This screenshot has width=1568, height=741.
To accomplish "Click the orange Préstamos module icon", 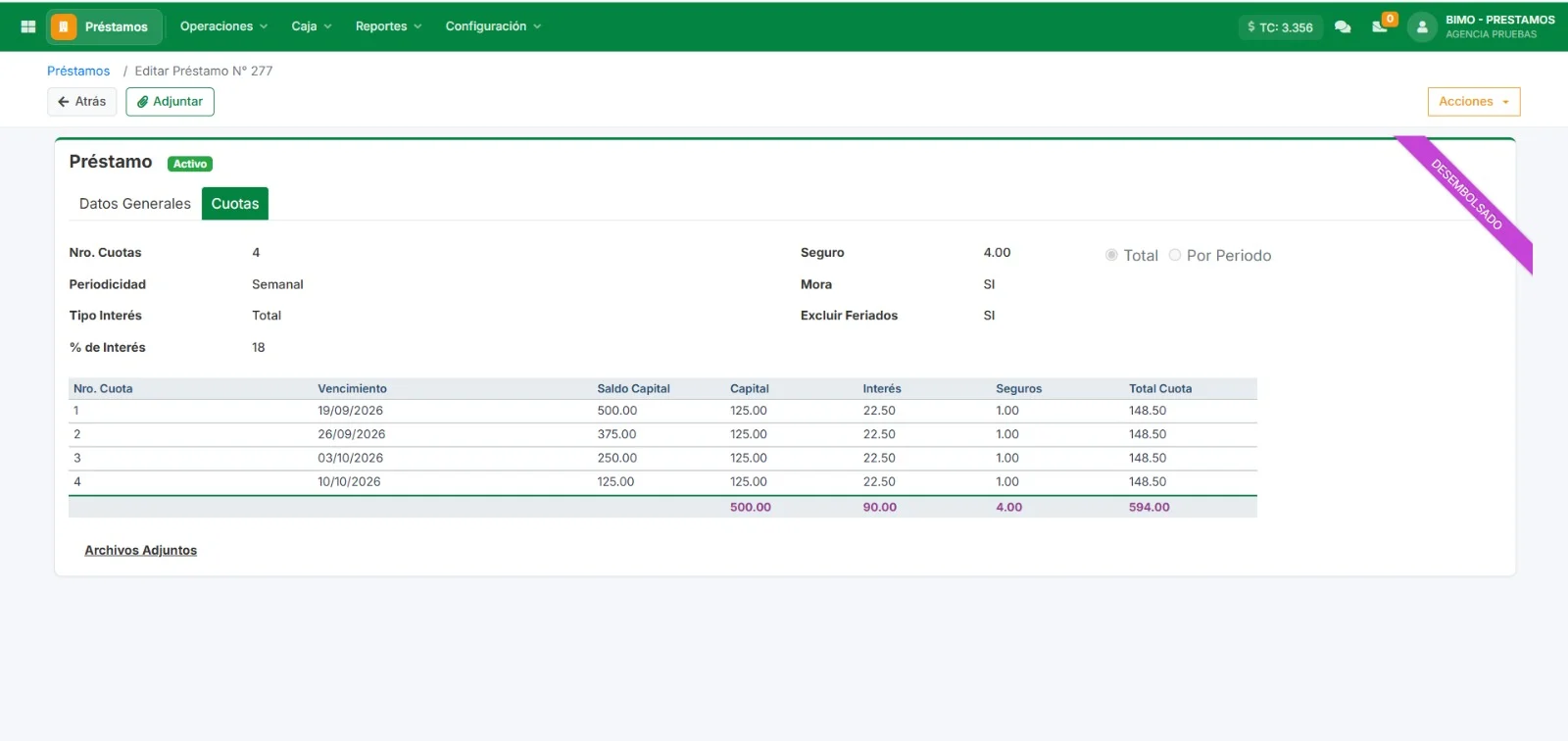I will (x=63, y=26).
